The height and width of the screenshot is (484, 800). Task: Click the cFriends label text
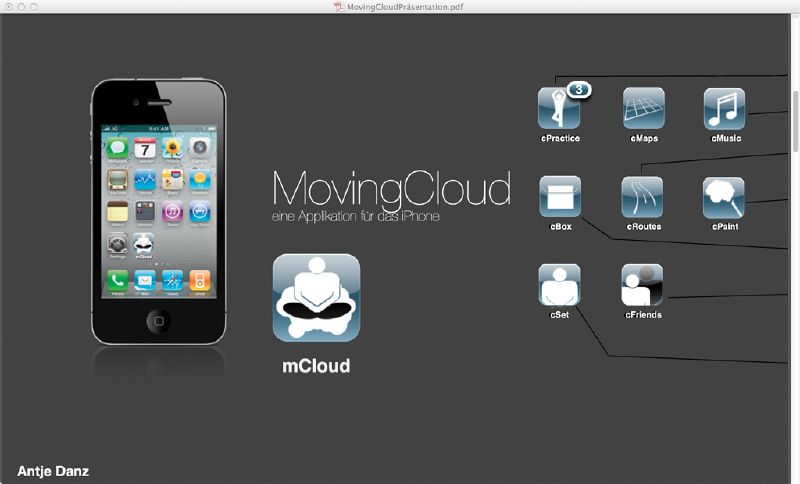[x=643, y=315]
